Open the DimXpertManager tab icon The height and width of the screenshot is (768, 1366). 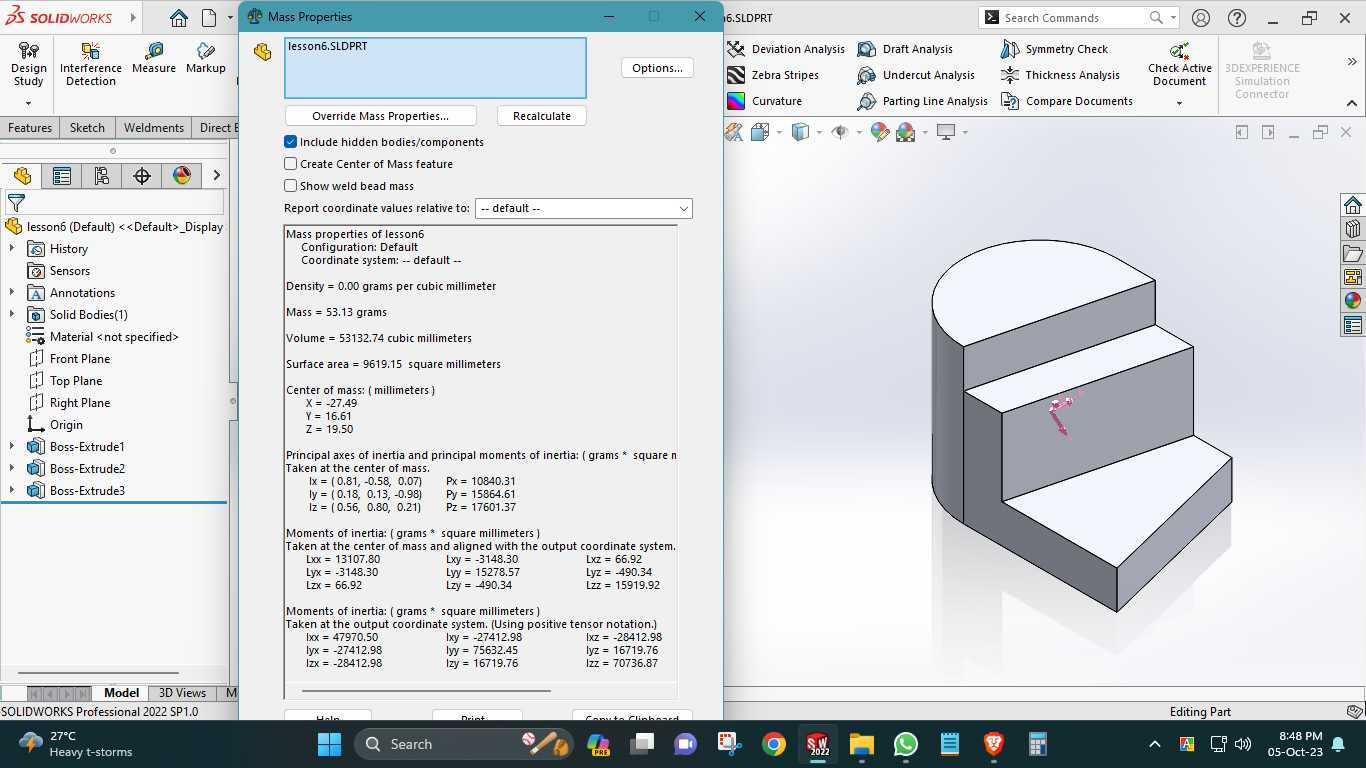(142, 176)
